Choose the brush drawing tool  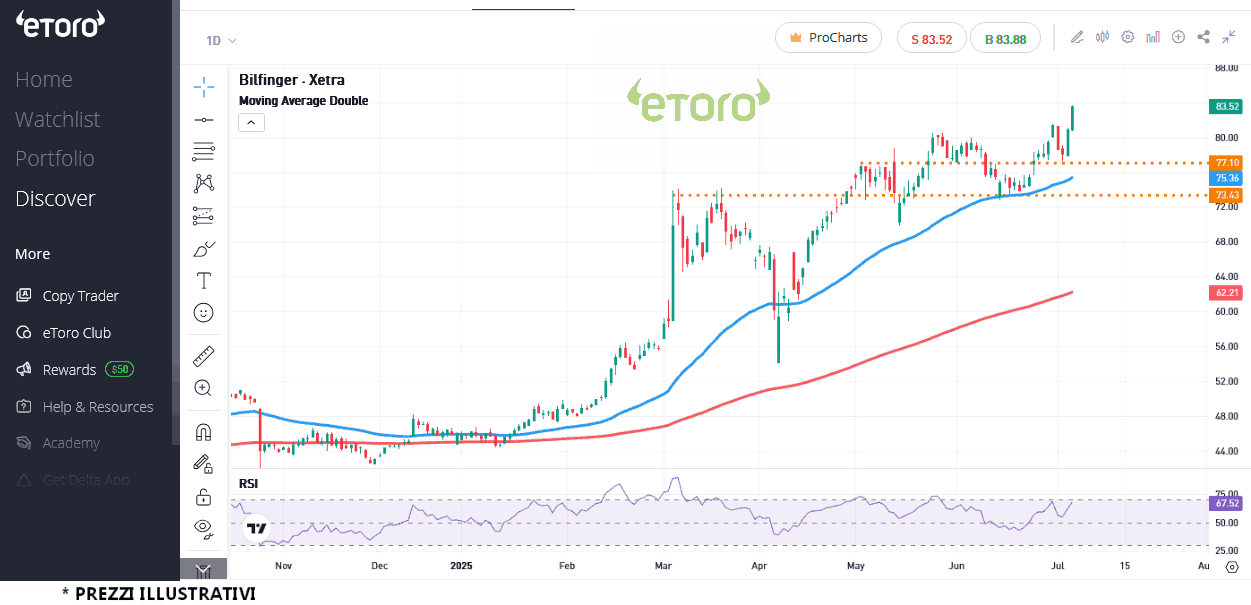(x=203, y=248)
